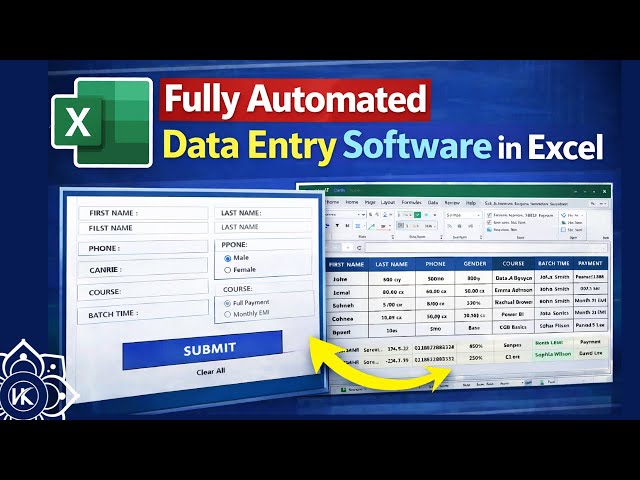
Task: Select the BATCH TIME table header cell
Action: (553, 264)
